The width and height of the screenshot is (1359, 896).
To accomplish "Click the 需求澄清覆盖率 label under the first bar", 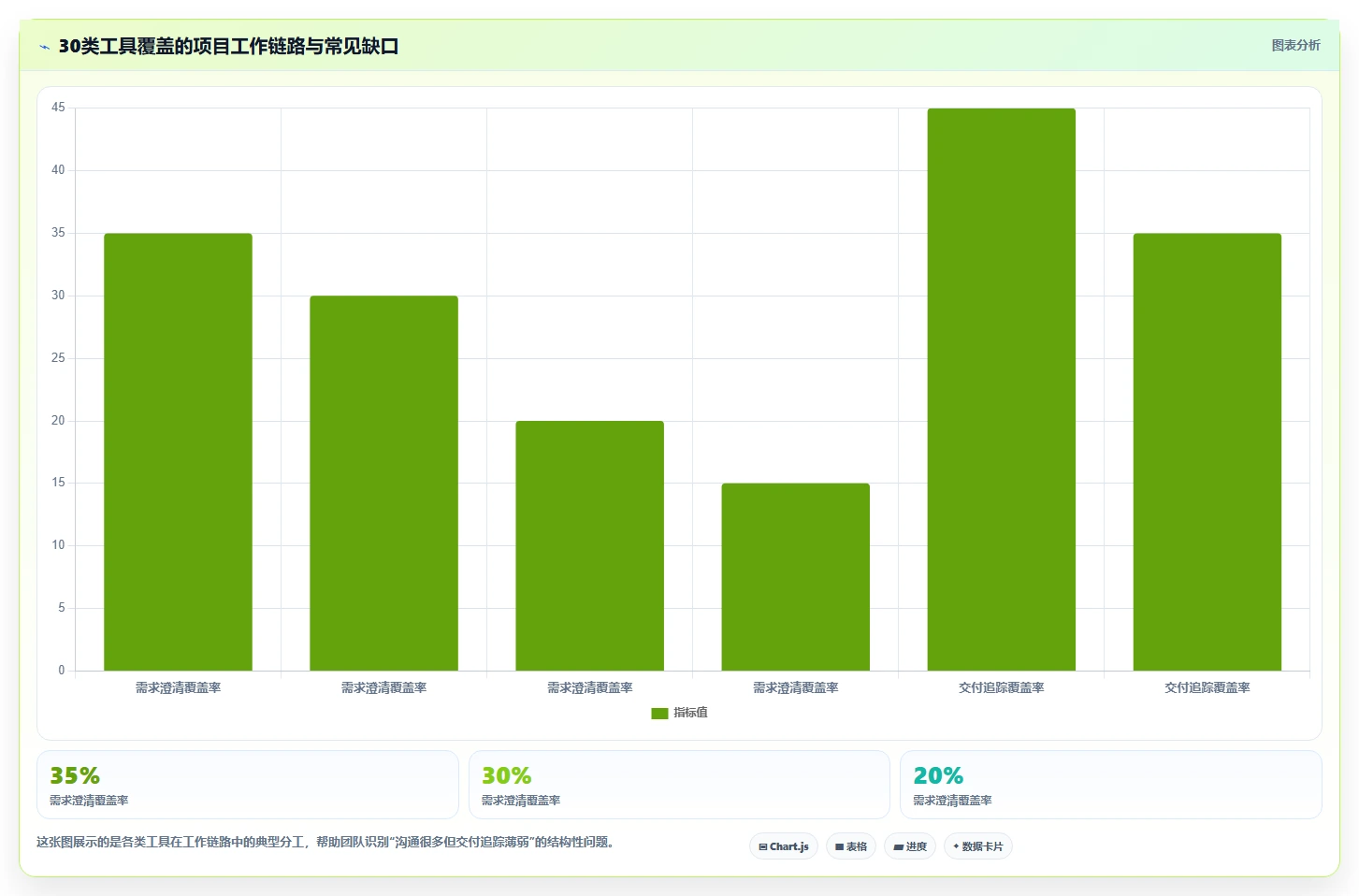I will [x=178, y=687].
